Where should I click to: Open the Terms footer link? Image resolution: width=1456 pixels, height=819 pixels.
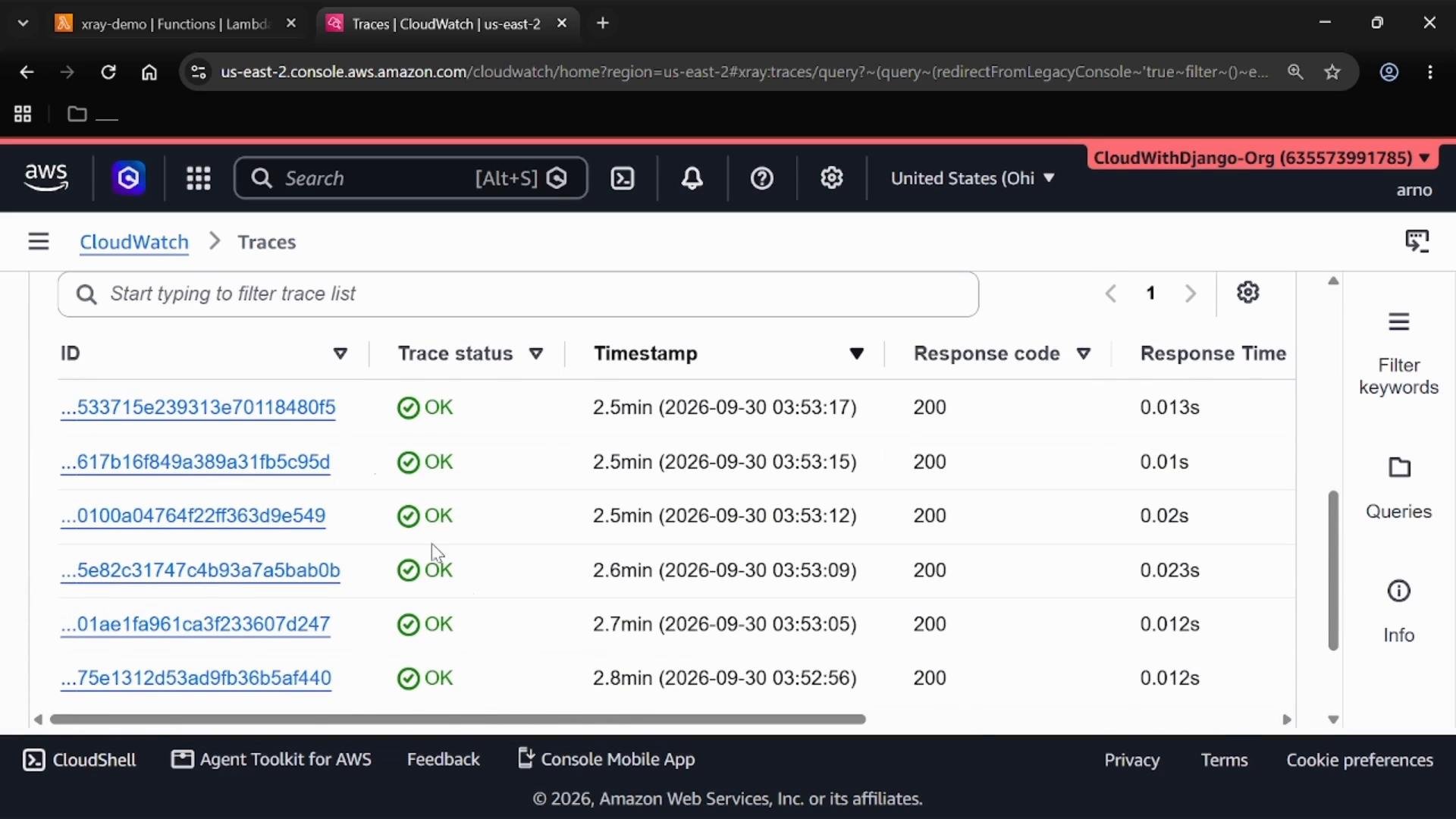(x=1224, y=761)
